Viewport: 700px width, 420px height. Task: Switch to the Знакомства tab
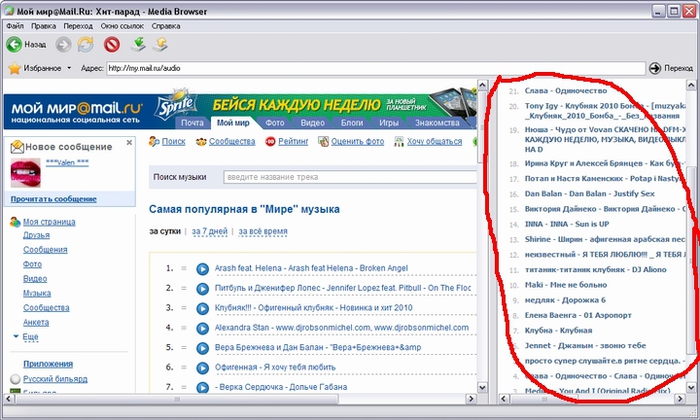point(437,123)
